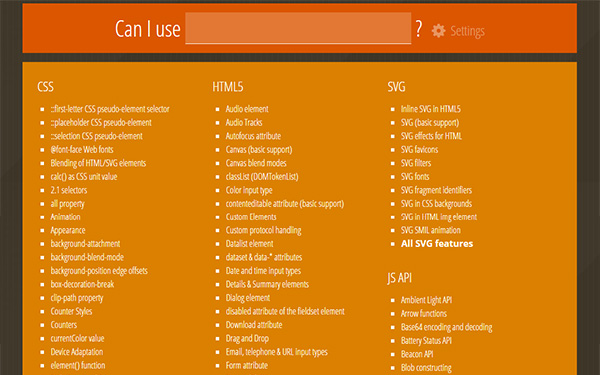
Task: Open SVG (basic support) link
Action: 430,122
